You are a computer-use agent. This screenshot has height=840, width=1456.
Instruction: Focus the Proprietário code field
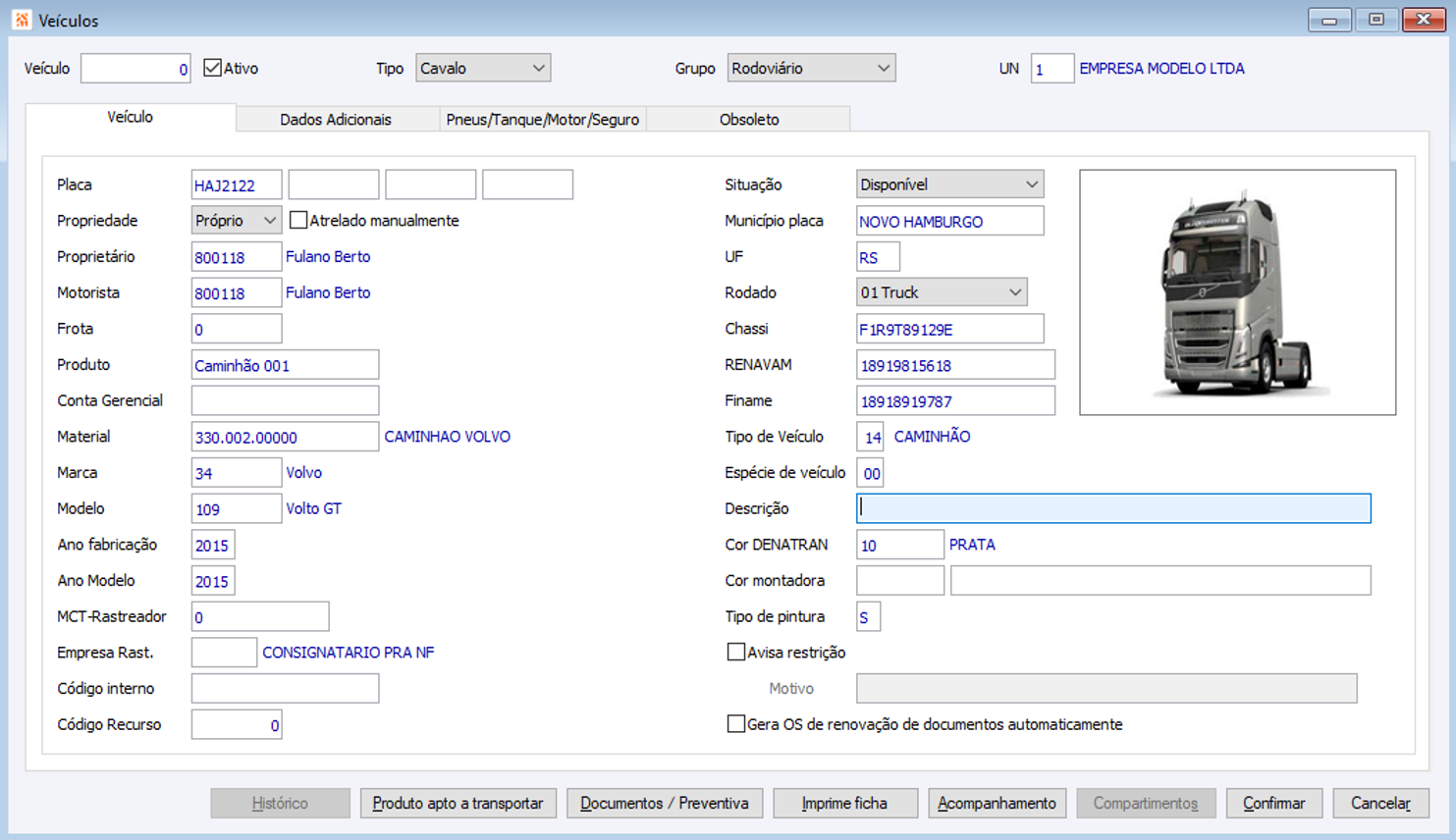[x=237, y=257]
